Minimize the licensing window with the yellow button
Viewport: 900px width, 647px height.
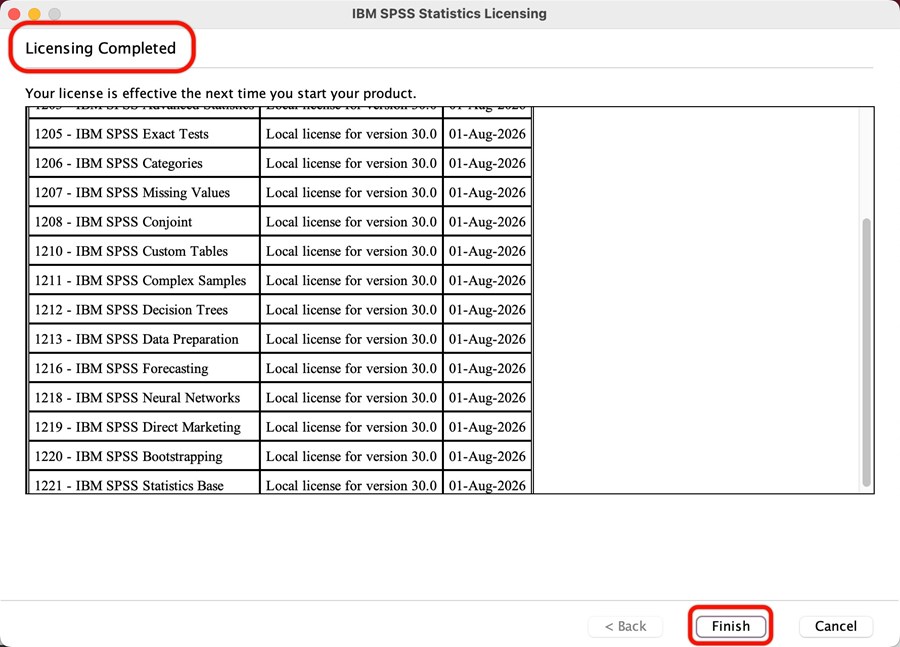pos(34,13)
